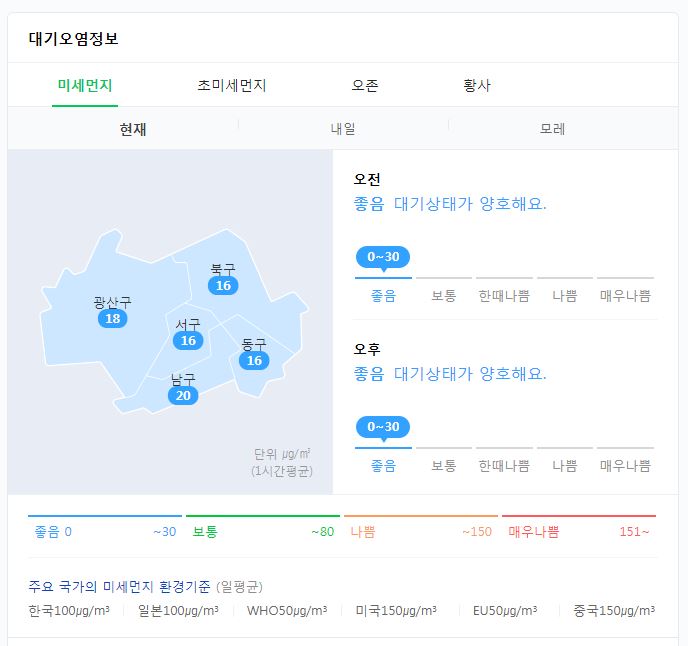Select 서구 district value 16 marker
This screenshot has width=688, height=646.
(x=188, y=341)
